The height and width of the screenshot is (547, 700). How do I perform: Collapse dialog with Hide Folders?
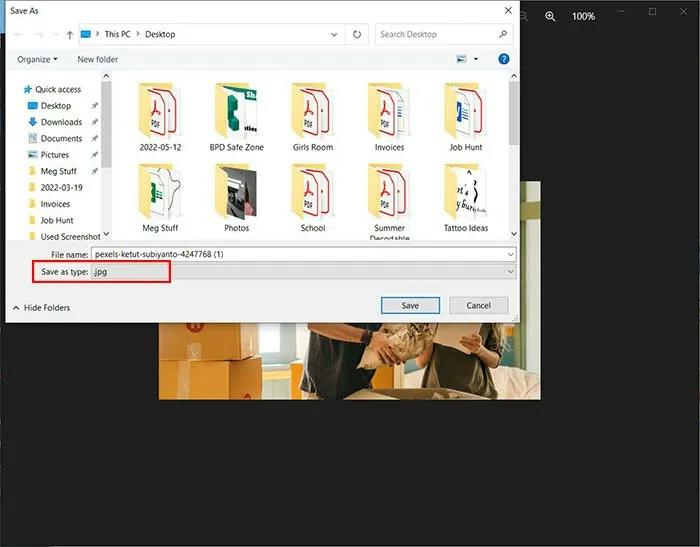coord(40,308)
